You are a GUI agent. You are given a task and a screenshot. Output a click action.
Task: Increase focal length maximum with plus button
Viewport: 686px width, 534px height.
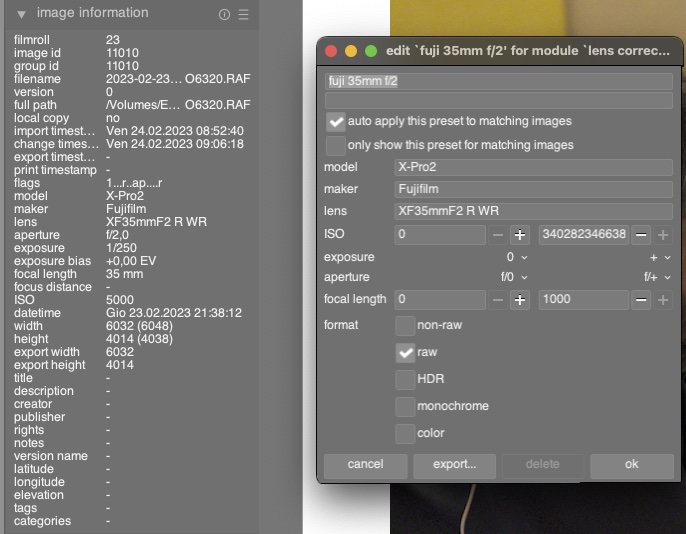coord(663,300)
